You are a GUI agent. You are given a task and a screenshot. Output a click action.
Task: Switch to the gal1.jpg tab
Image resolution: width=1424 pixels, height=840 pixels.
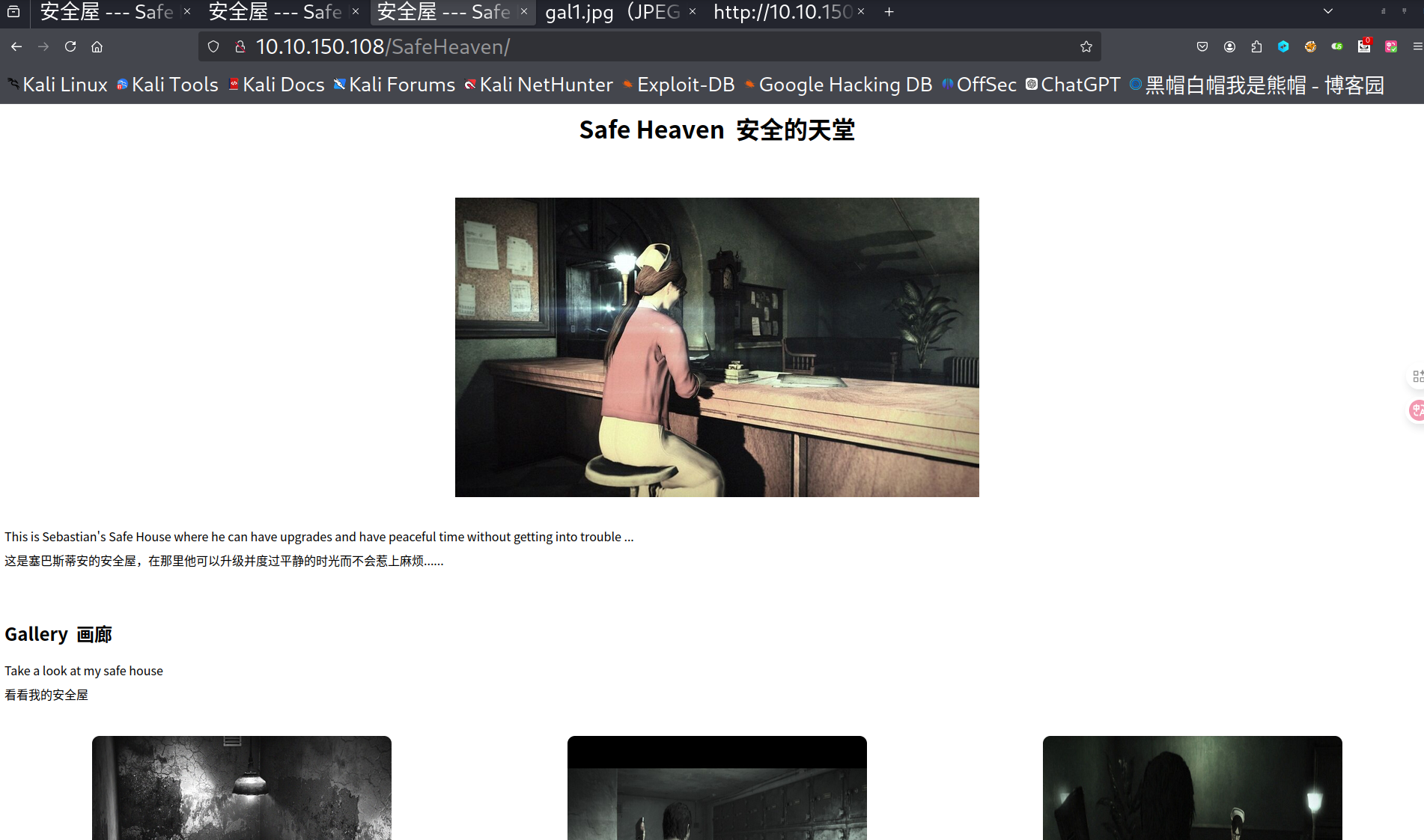[x=612, y=12]
